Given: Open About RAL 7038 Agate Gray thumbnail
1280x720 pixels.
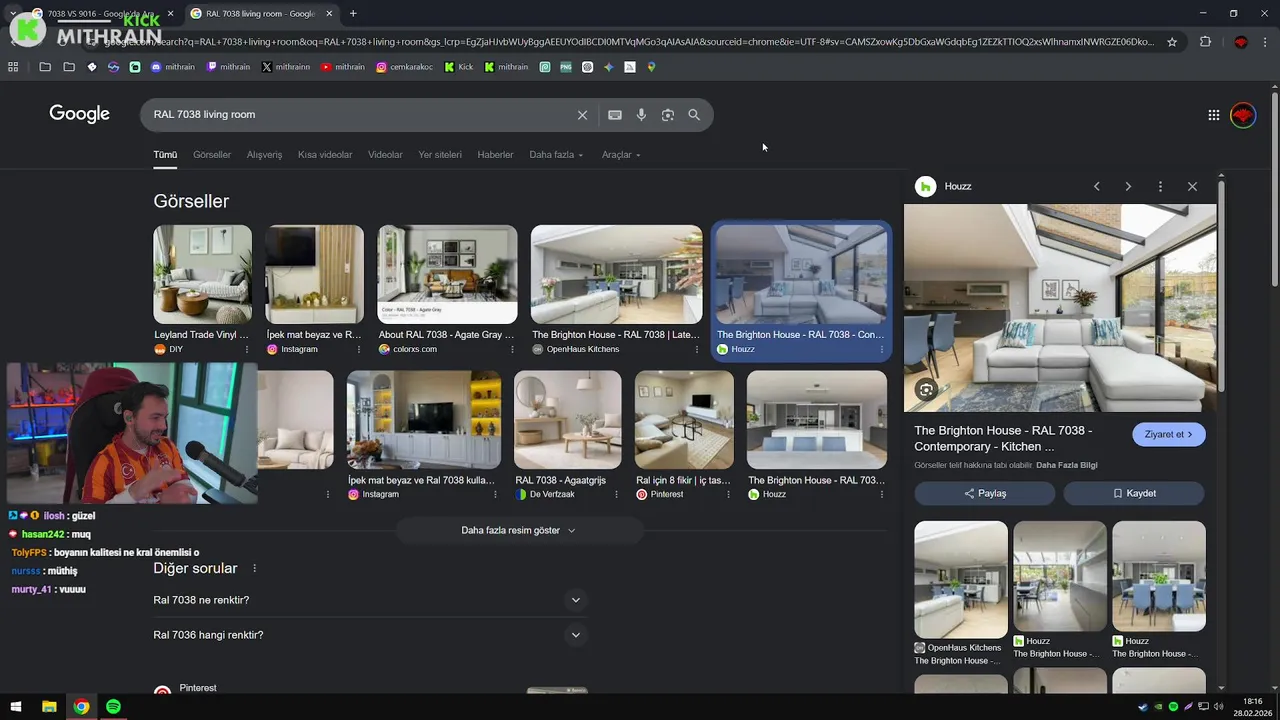Looking at the screenshot, I should coord(447,274).
